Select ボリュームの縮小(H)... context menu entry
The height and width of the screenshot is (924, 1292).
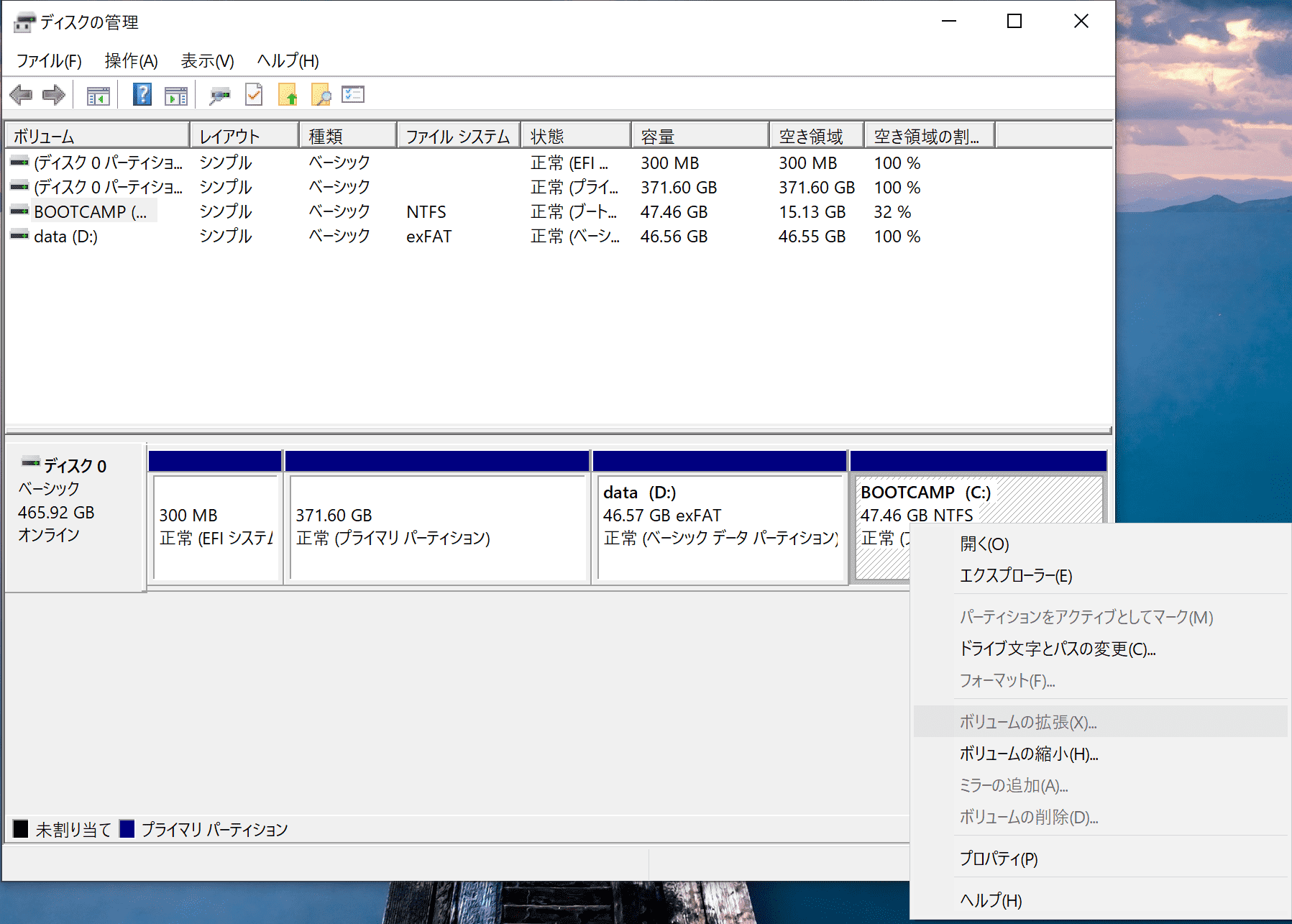(1099, 754)
